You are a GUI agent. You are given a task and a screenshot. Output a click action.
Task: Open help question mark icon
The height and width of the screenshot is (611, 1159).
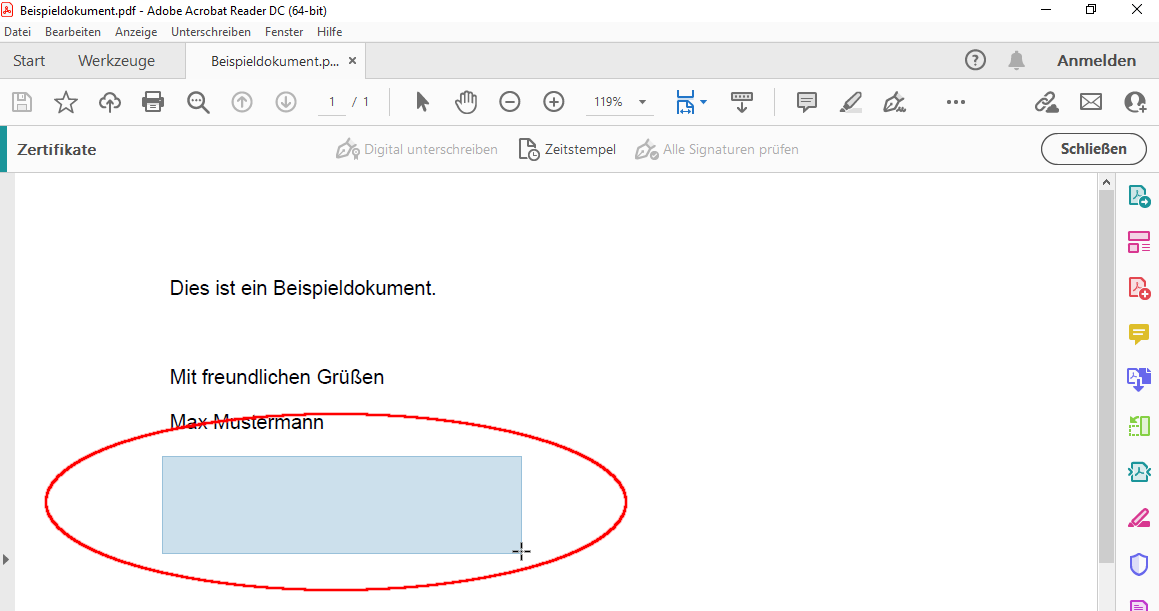975,61
